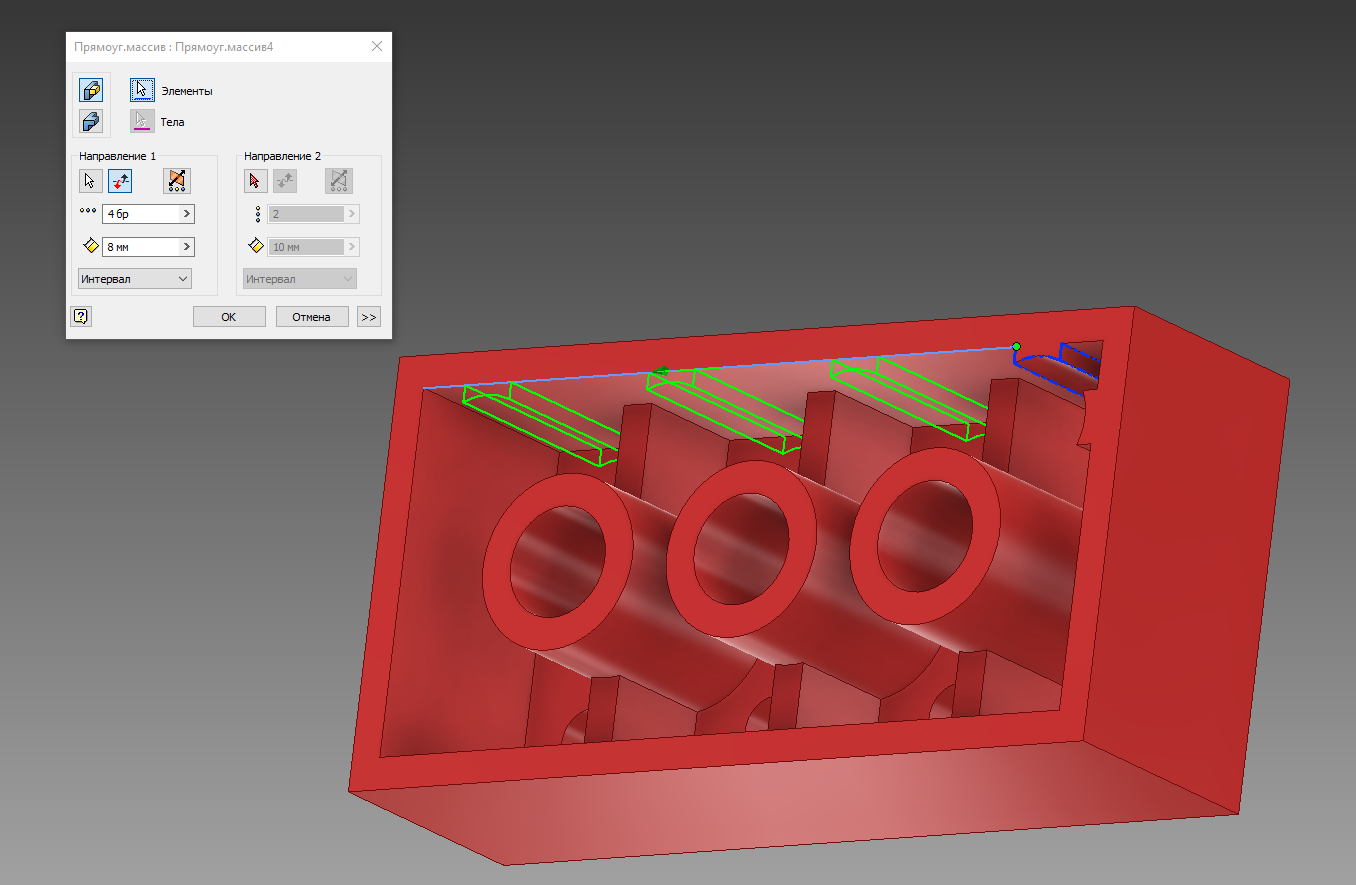Confirm the pattern with OK
The width and height of the screenshot is (1356, 885).
229,317
